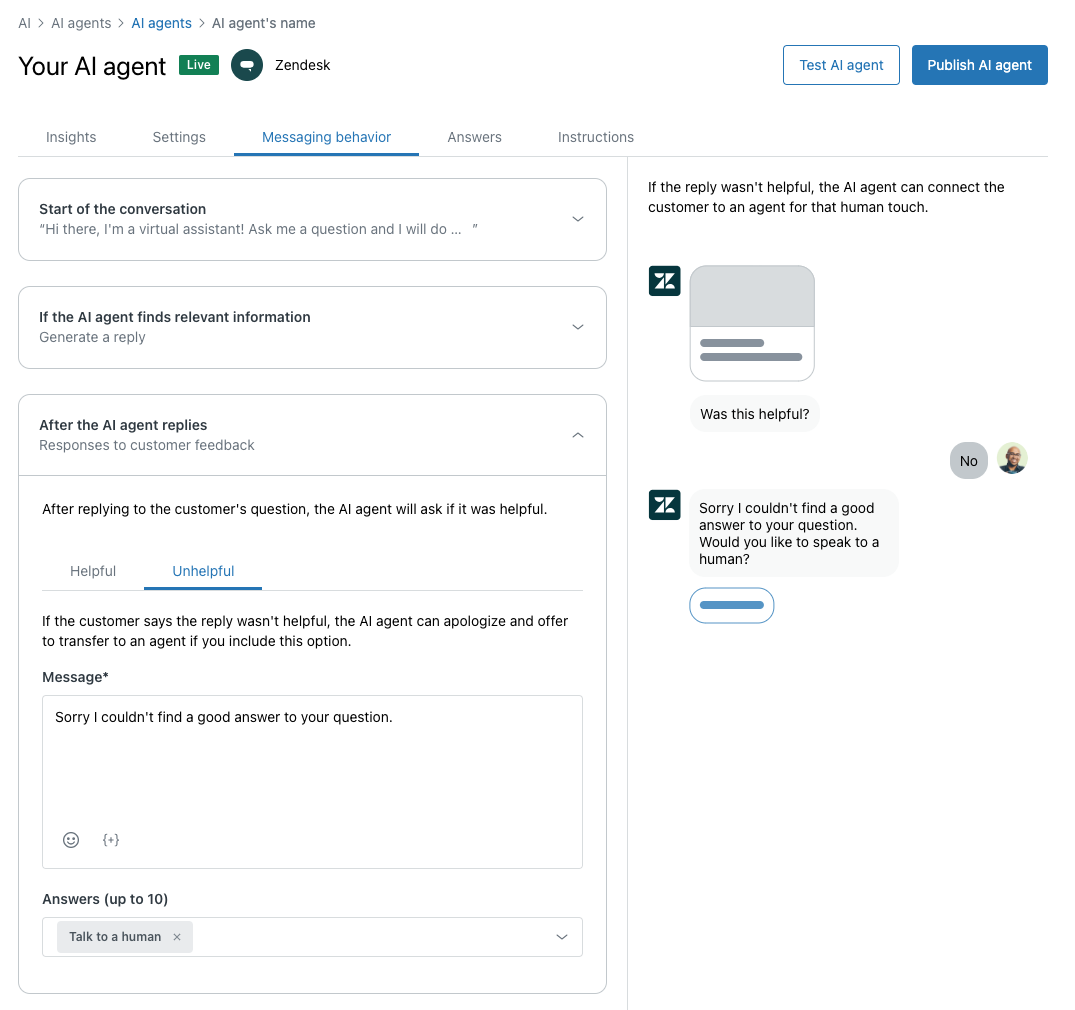
Task: Remove the 'Talk to a human' tag
Action: [x=177, y=937]
